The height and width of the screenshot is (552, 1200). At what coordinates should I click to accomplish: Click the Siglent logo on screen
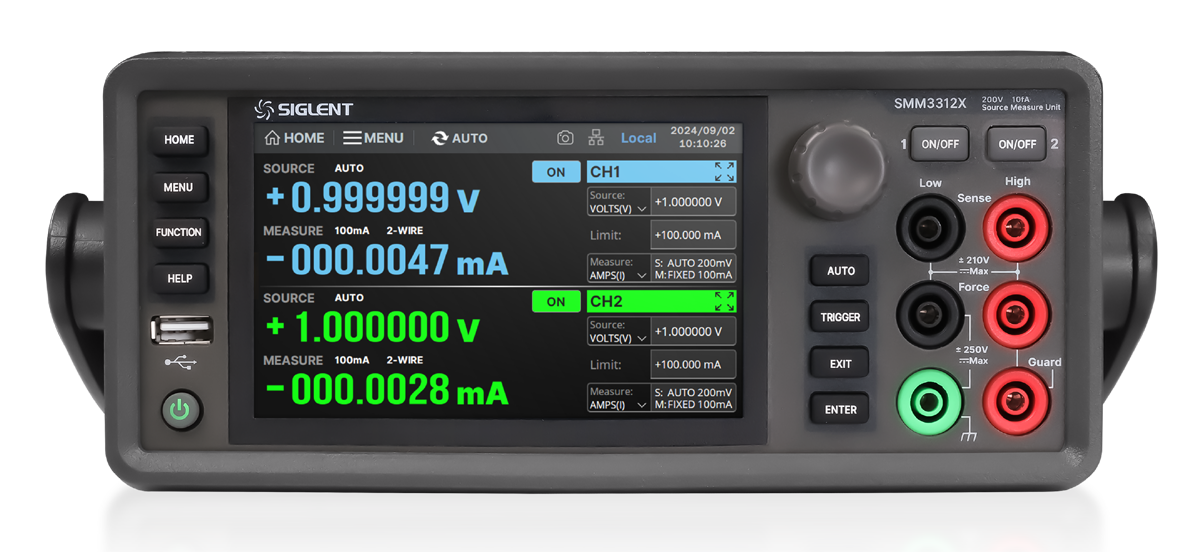point(303,109)
